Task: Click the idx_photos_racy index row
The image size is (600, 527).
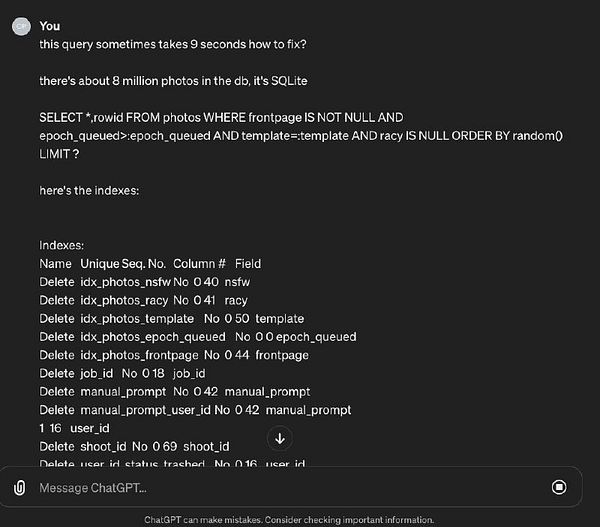Action: 143,300
